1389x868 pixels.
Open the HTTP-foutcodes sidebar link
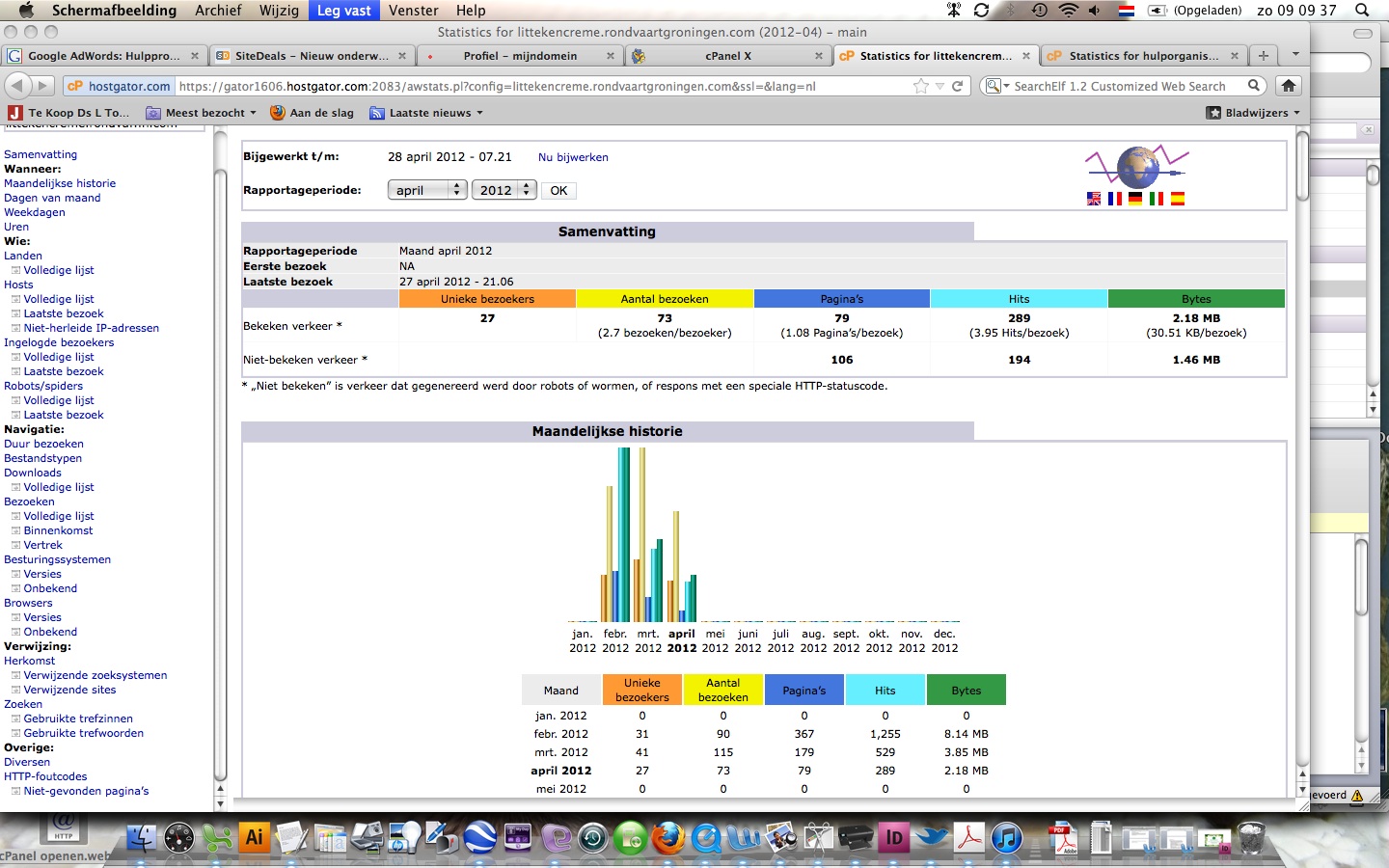tap(45, 776)
